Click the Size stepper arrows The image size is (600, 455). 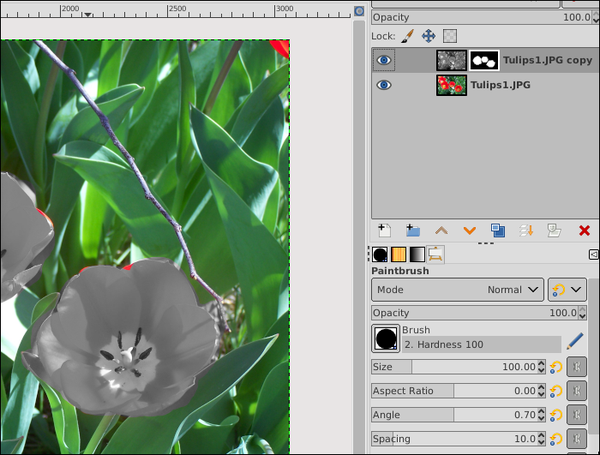click(541, 367)
